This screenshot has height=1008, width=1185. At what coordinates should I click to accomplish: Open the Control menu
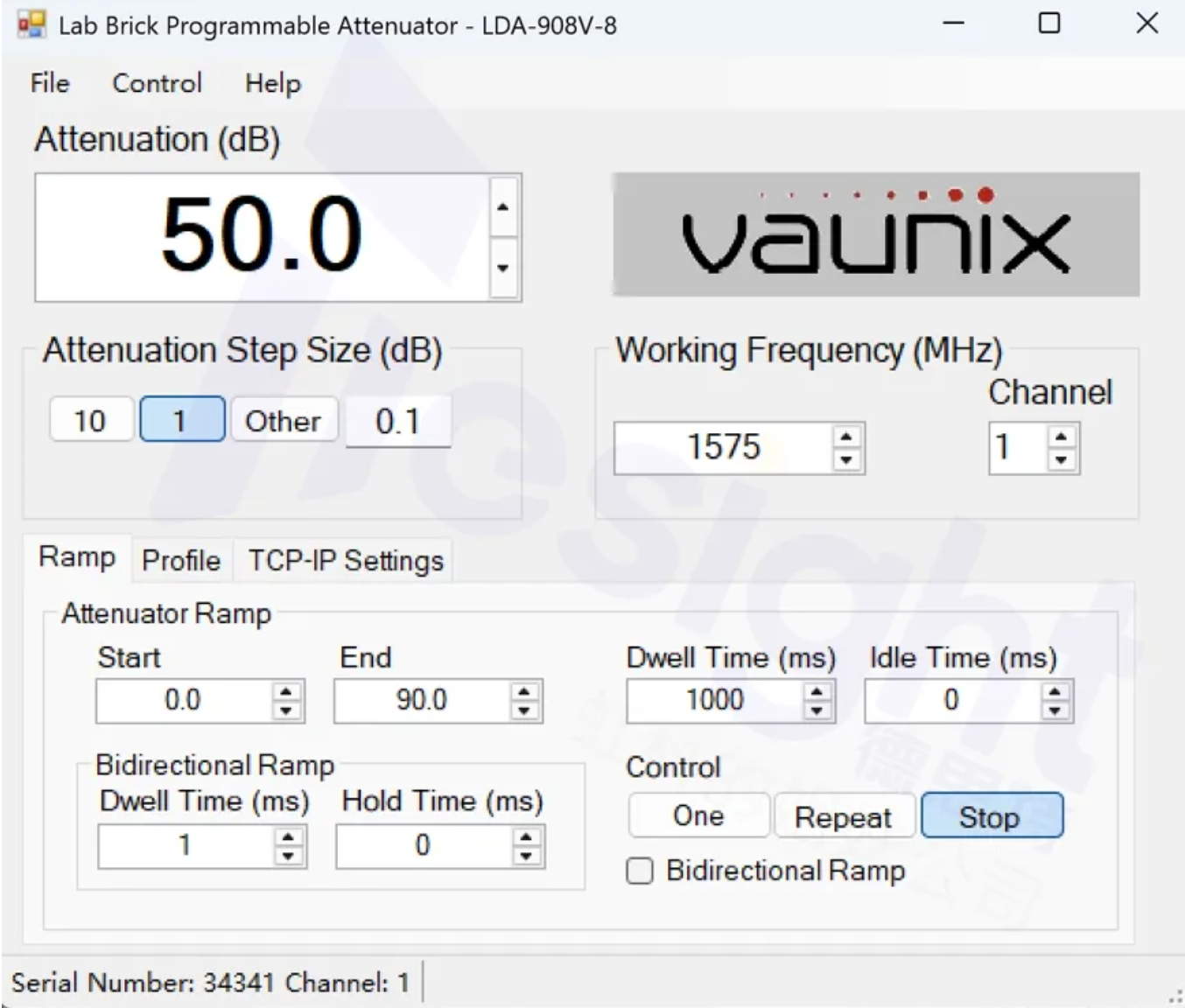point(157,83)
